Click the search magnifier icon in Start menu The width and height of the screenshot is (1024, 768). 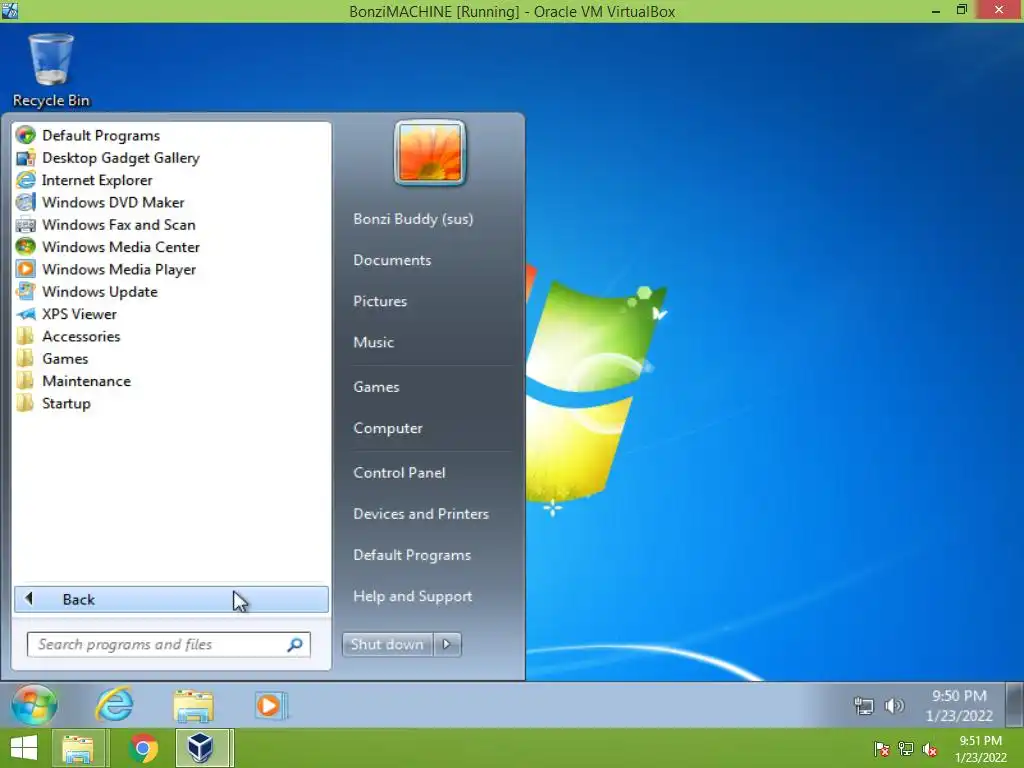click(x=295, y=645)
